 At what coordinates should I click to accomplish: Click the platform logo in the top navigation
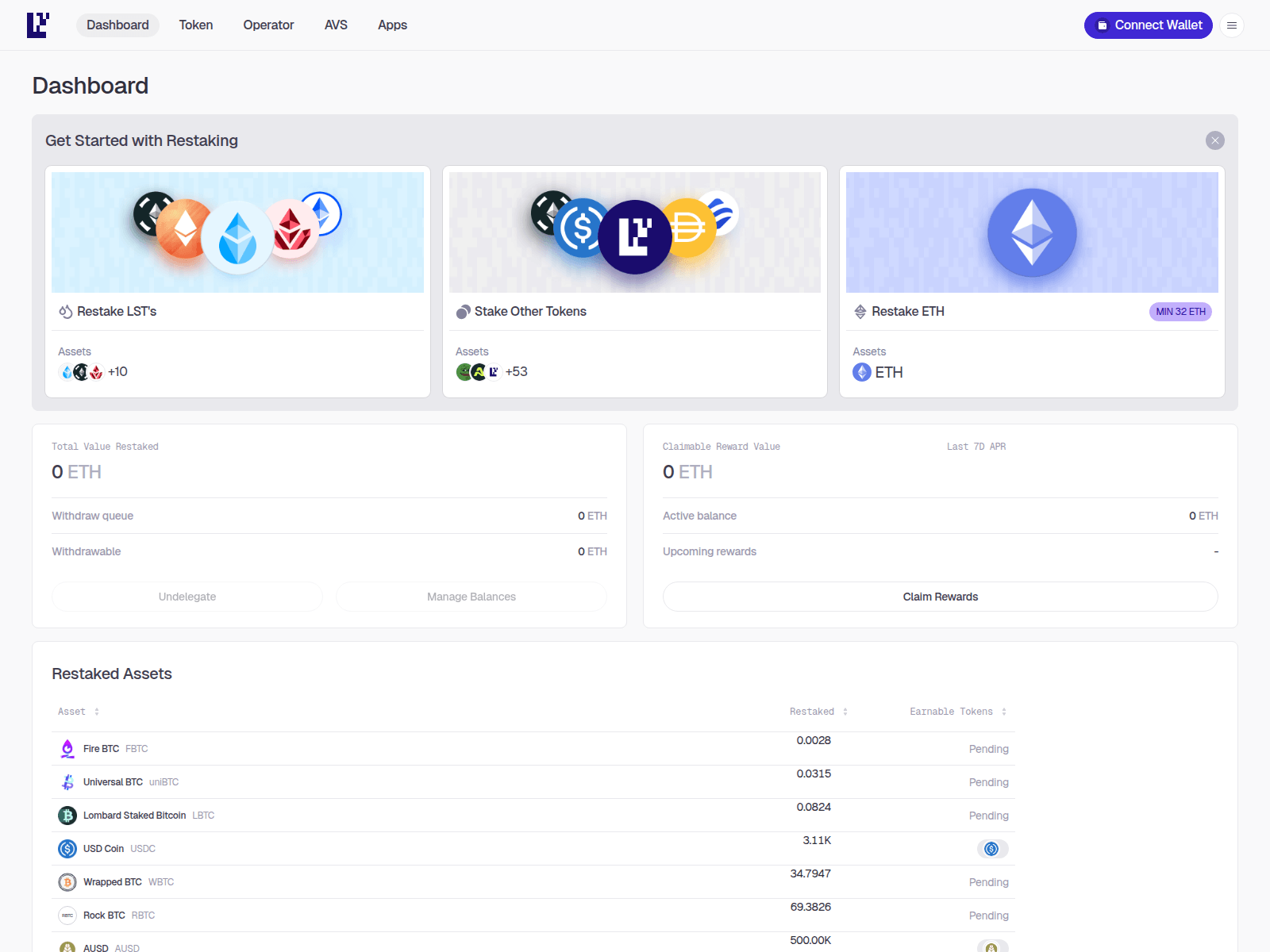click(x=38, y=25)
